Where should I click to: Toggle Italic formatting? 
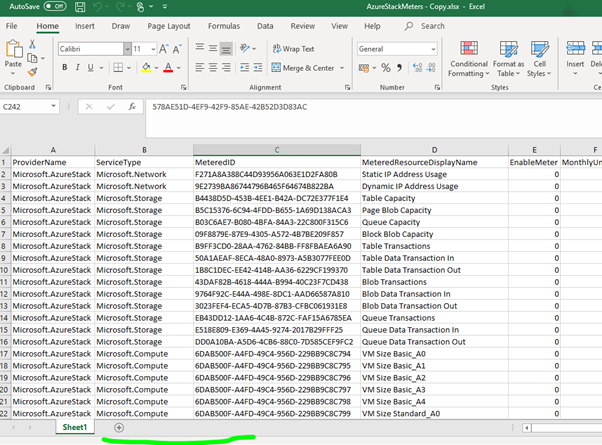click(x=78, y=68)
